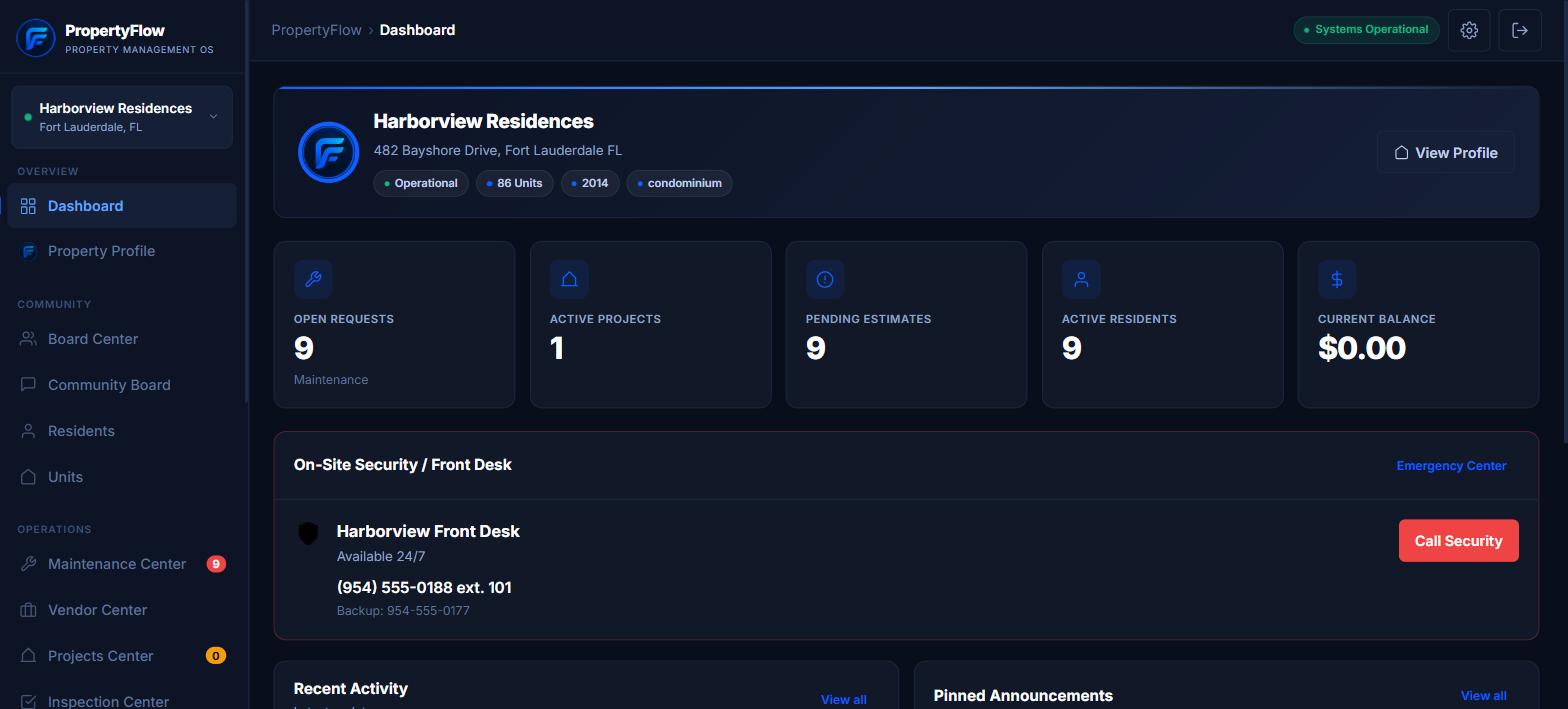
Task: Click the View Profile button
Action: [1446, 153]
